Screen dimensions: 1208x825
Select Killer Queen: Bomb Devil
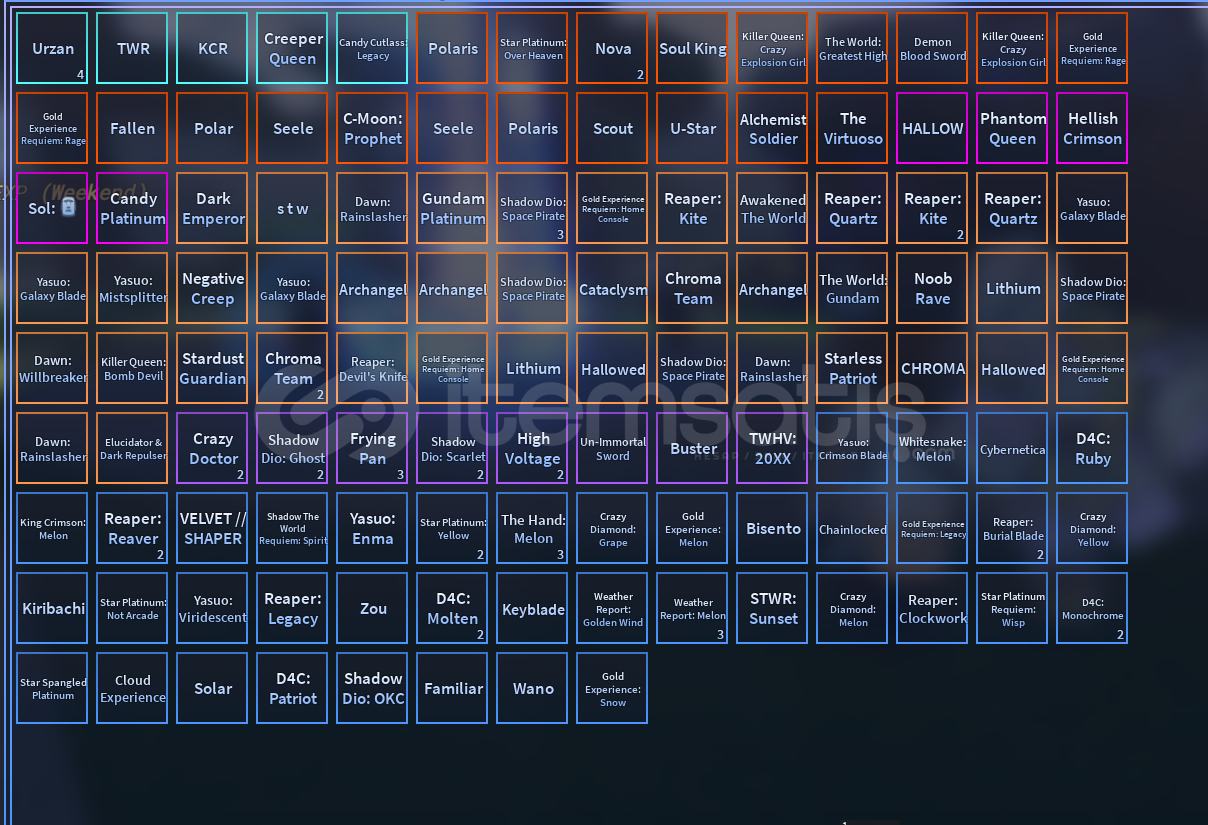132,368
